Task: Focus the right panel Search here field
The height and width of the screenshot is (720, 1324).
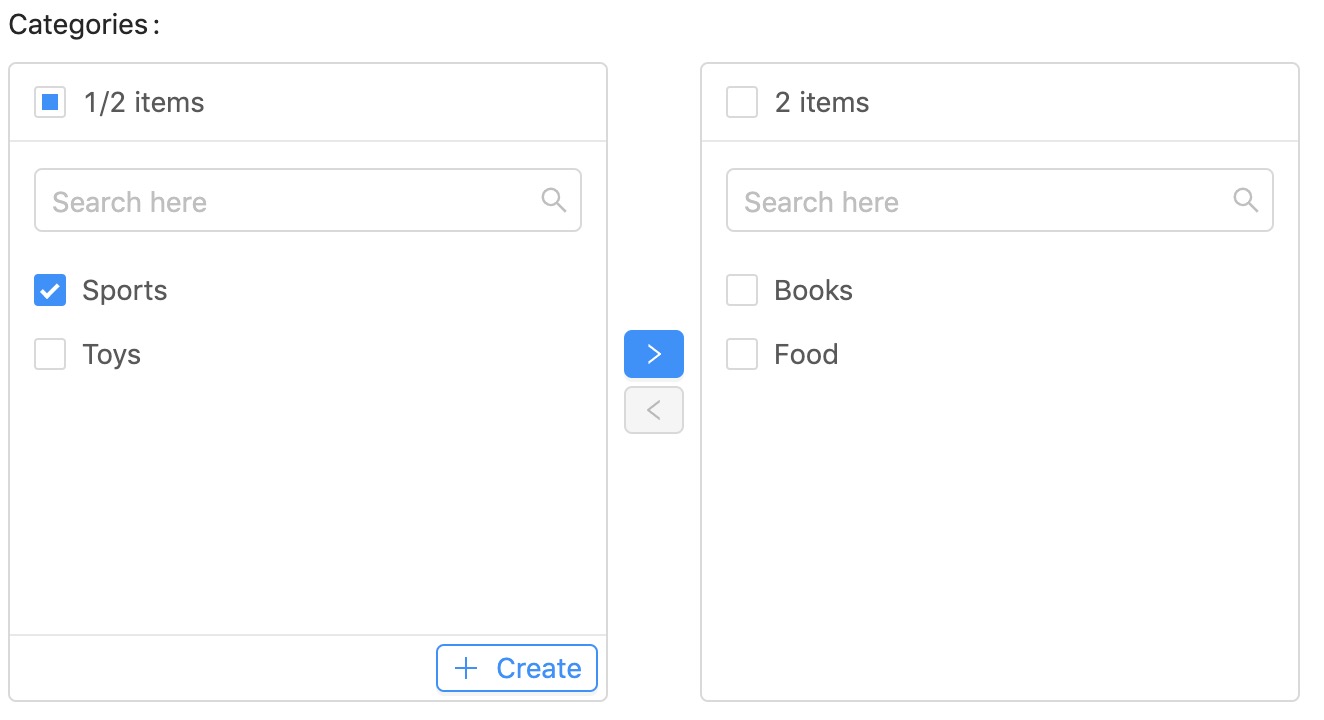Action: pos(1000,200)
